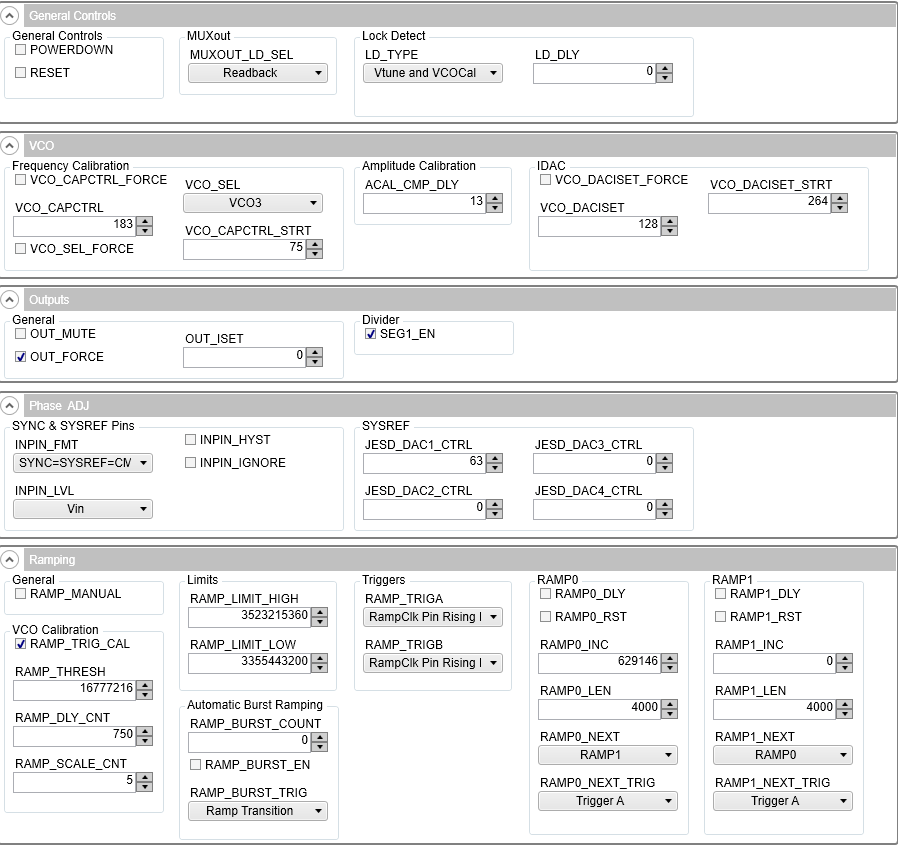Image resolution: width=898 pixels, height=848 pixels.
Task: Enable RAMP_BURST_EN checkbox
Action: coord(196,764)
